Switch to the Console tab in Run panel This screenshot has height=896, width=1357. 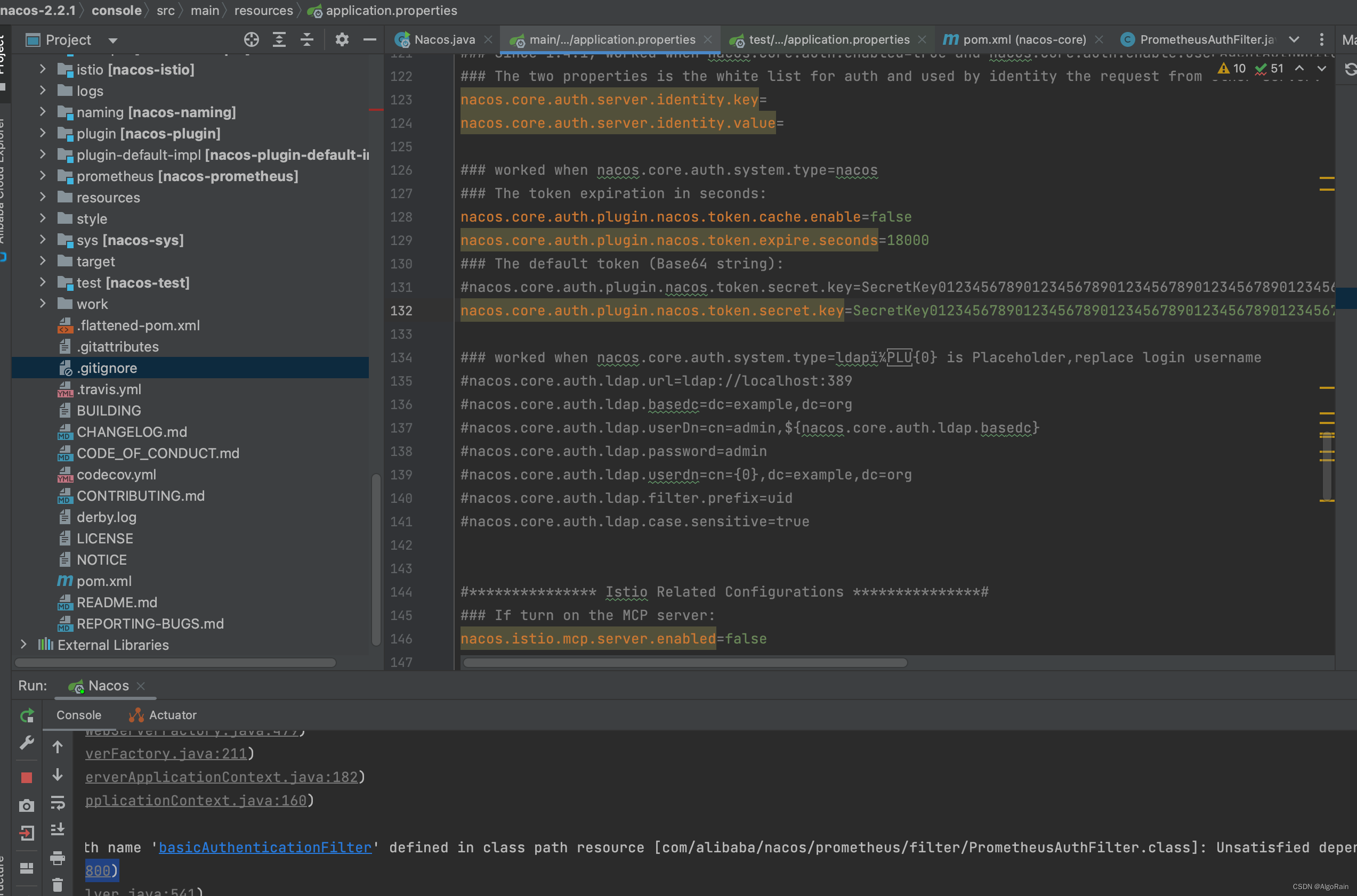point(79,715)
